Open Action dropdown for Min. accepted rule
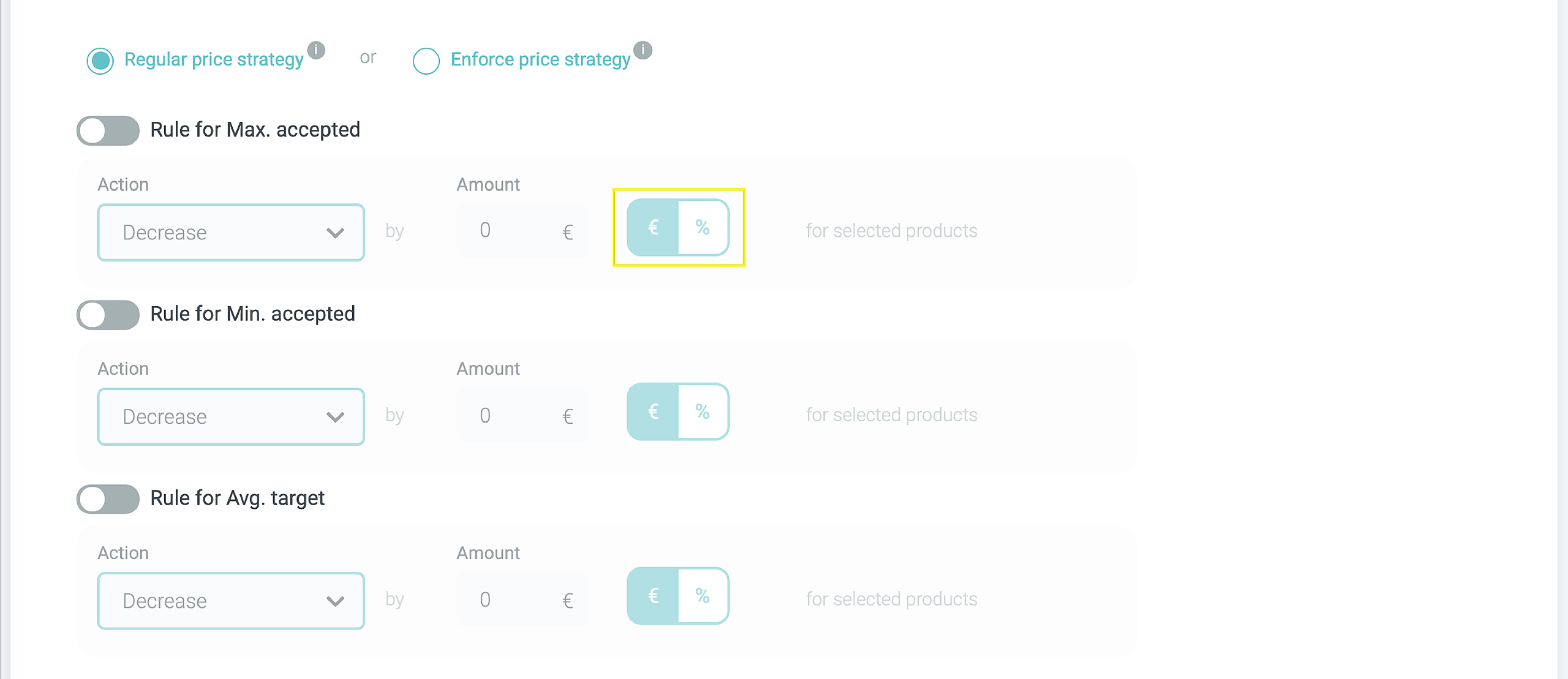The width and height of the screenshot is (1568, 679). point(231,416)
